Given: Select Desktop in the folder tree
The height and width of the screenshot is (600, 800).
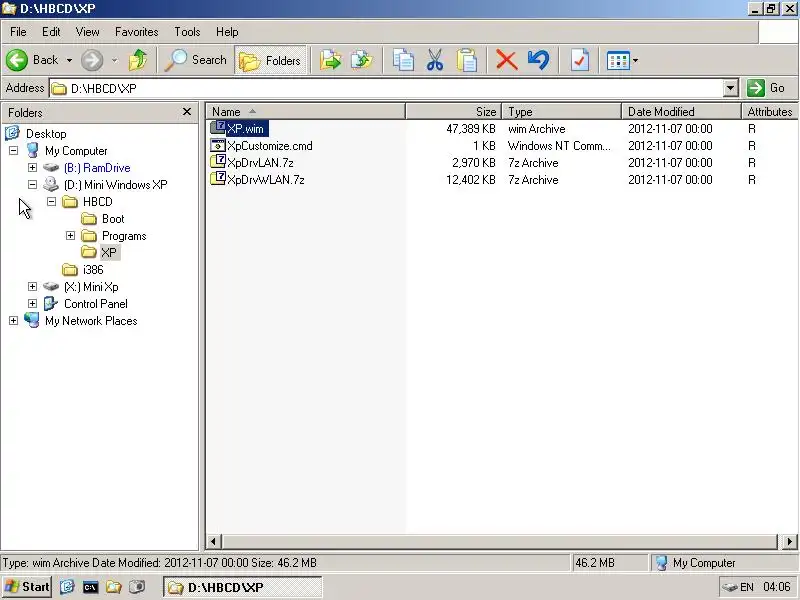Looking at the screenshot, I should pyautogui.click(x=46, y=134).
